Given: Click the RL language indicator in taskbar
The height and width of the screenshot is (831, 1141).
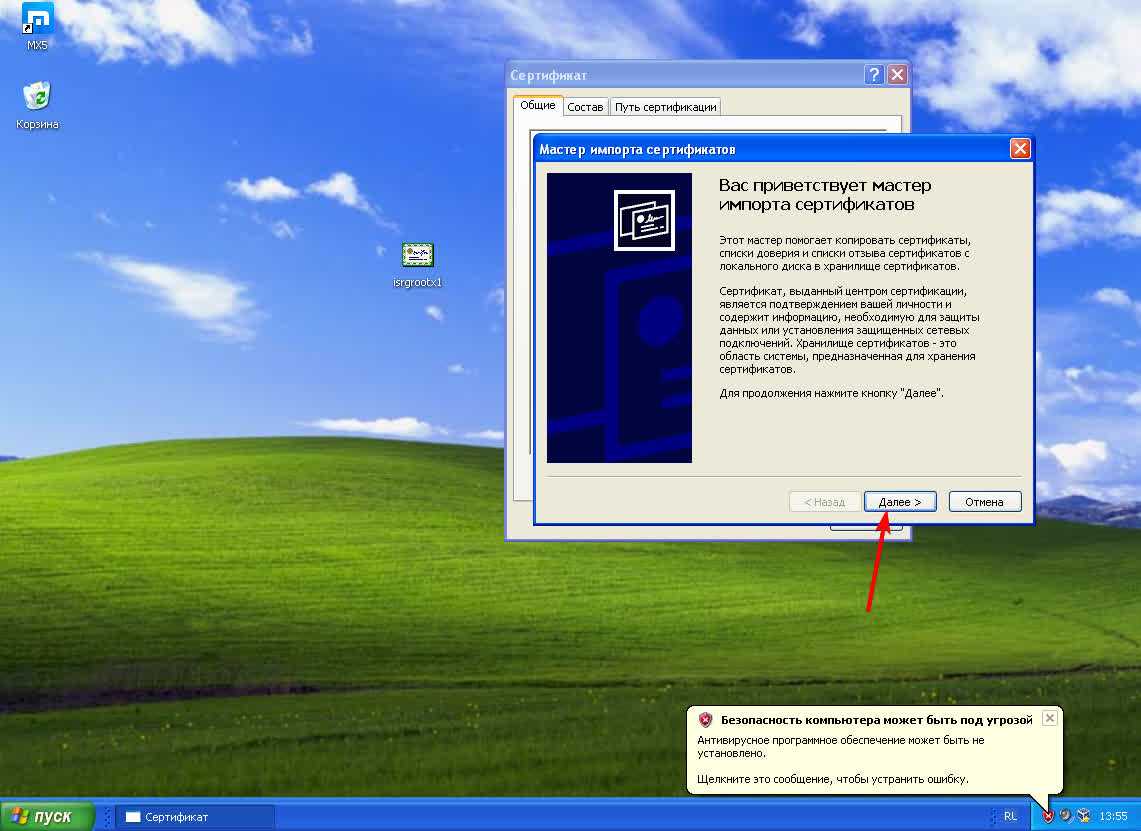Looking at the screenshot, I should 1010,816.
